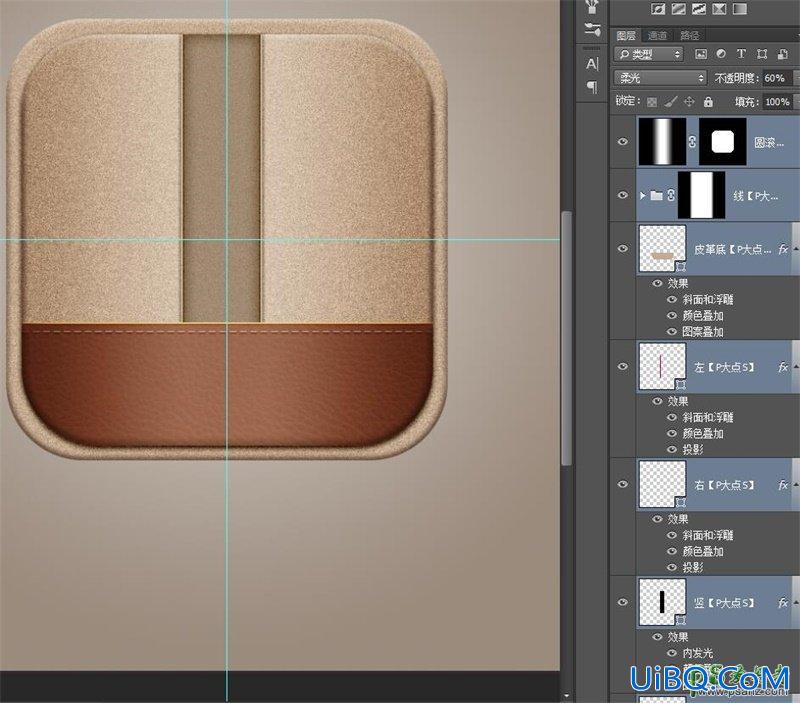Toggle visibility of the 右【P大点S】 layer
Screen dimensions: 800x703
click(623, 484)
